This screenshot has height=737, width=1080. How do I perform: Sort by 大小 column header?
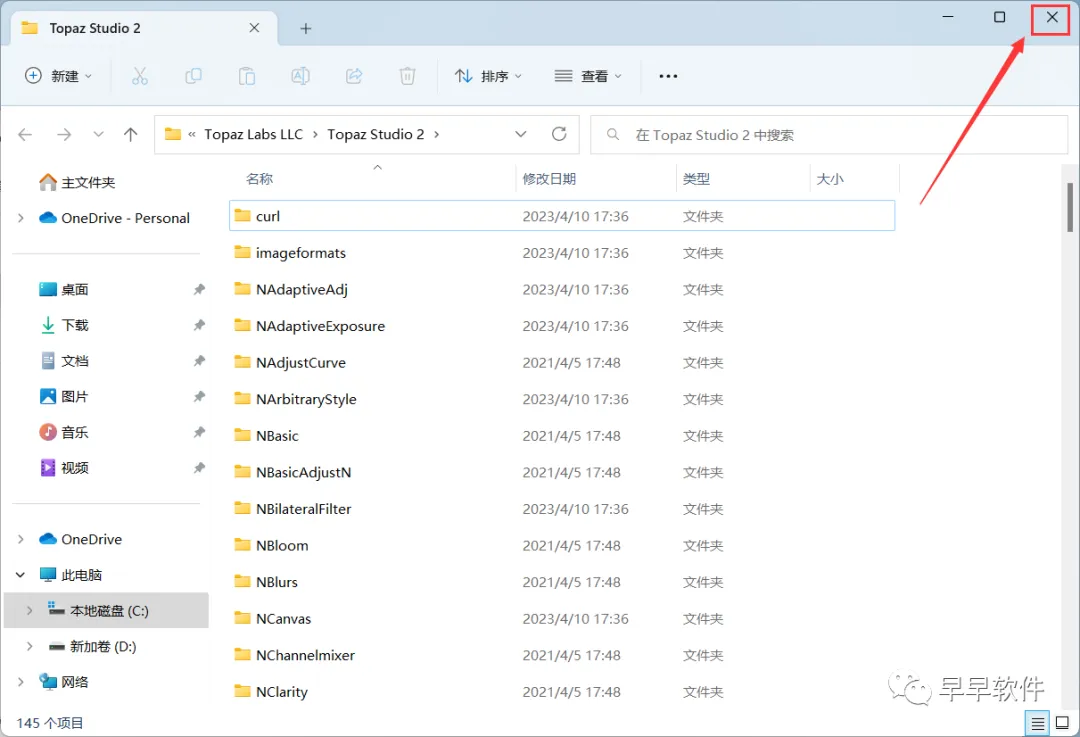[829, 179]
